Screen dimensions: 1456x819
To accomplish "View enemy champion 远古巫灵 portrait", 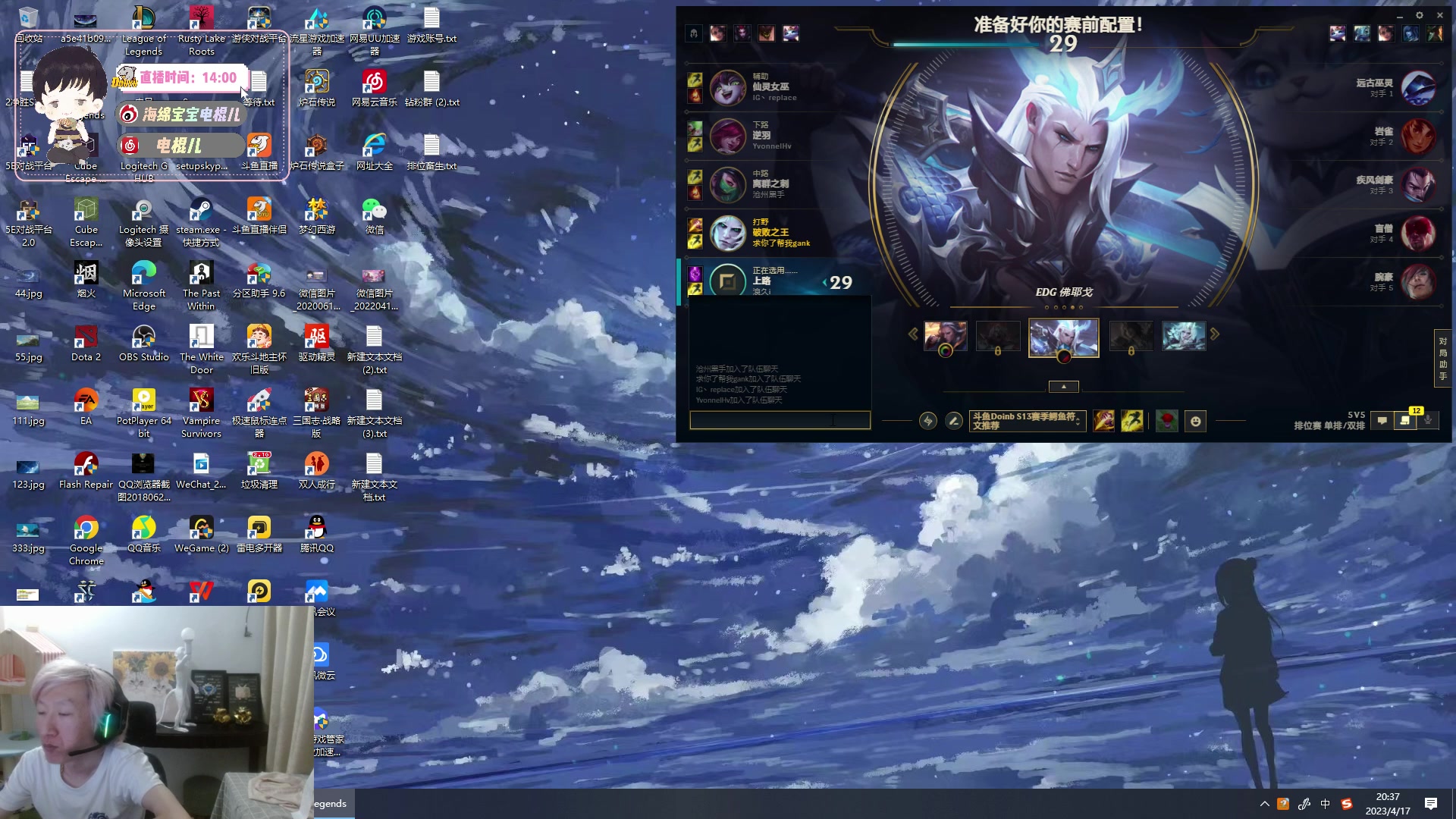I will point(1418,87).
